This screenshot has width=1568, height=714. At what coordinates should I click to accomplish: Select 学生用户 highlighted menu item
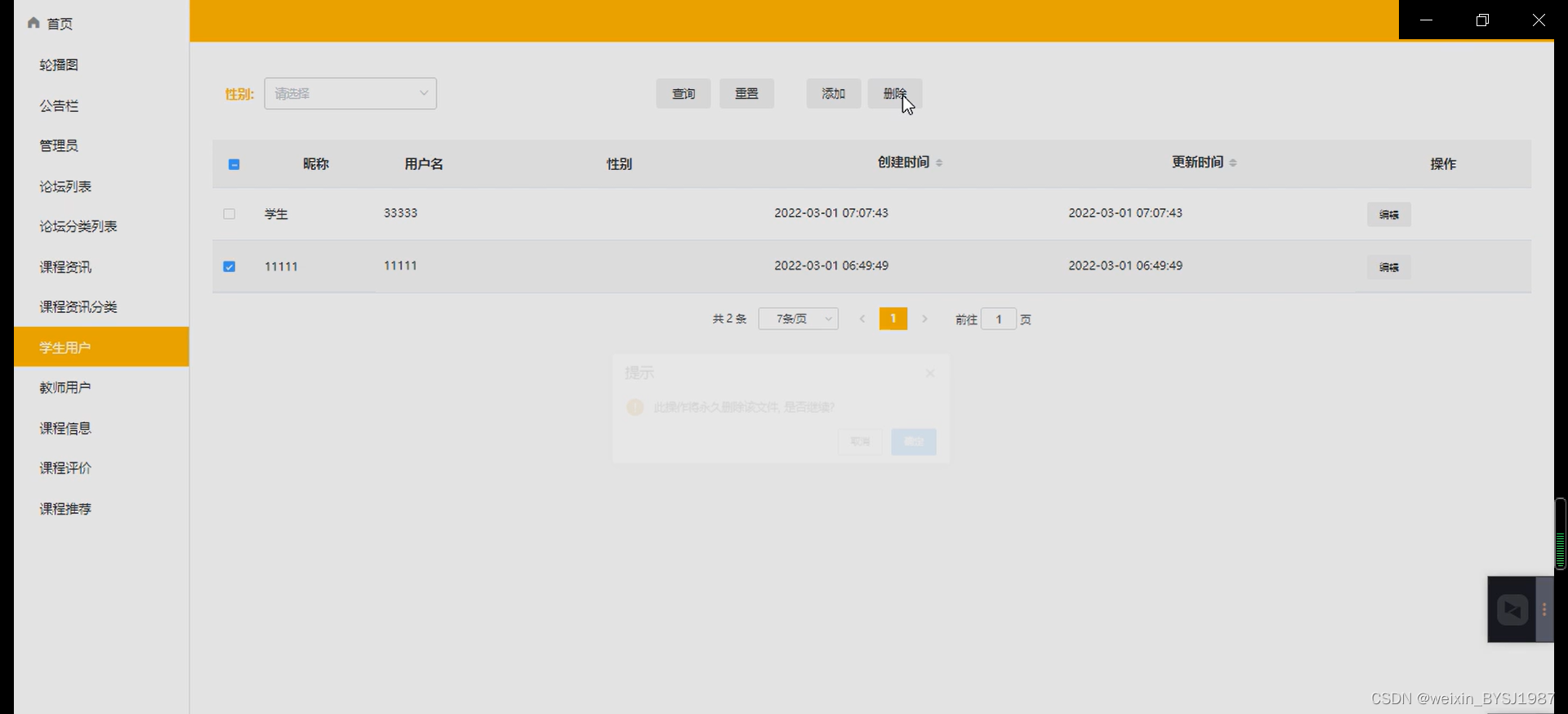click(101, 347)
